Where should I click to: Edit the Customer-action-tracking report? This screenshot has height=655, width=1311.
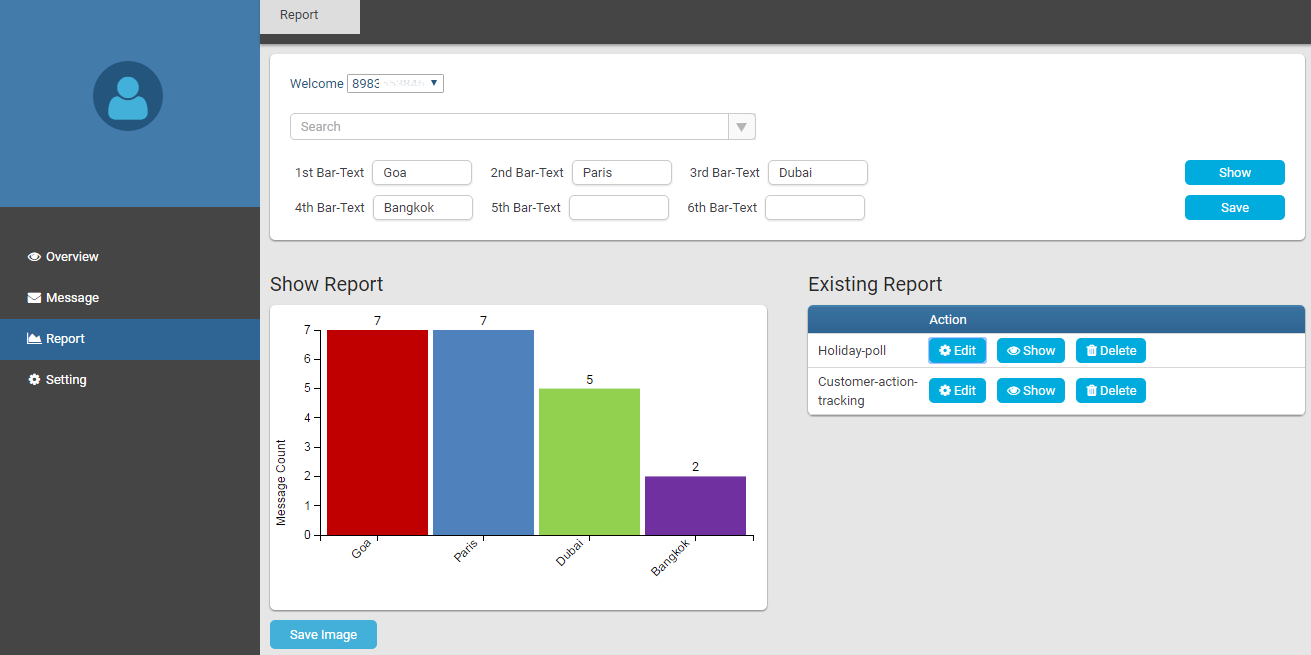(x=957, y=391)
